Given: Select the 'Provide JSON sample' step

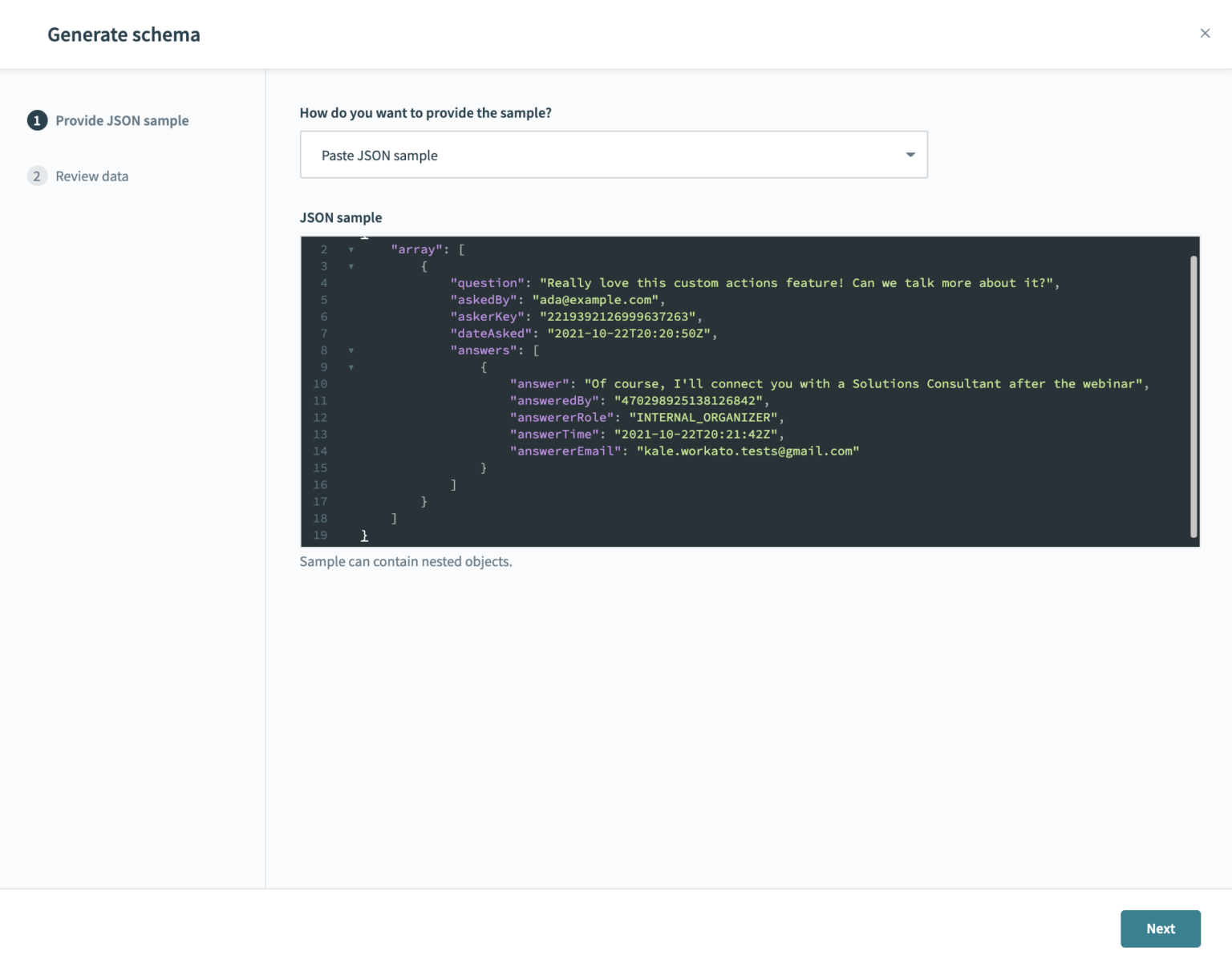Looking at the screenshot, I should tap(122, 120).
